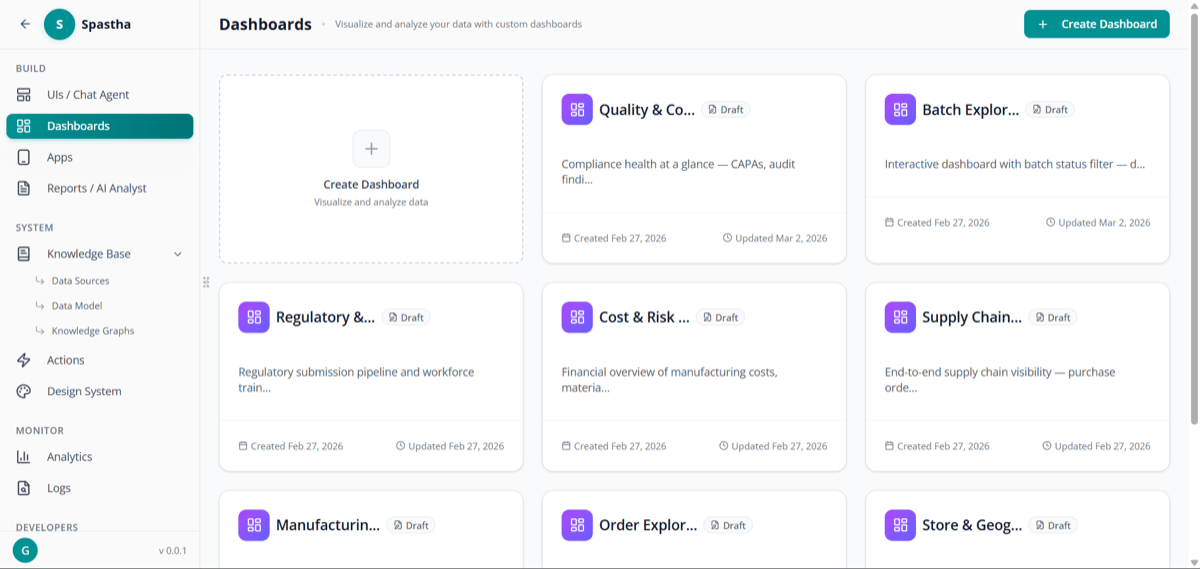Open Data Model under Knowledge Base

click(x=77, y=306)
